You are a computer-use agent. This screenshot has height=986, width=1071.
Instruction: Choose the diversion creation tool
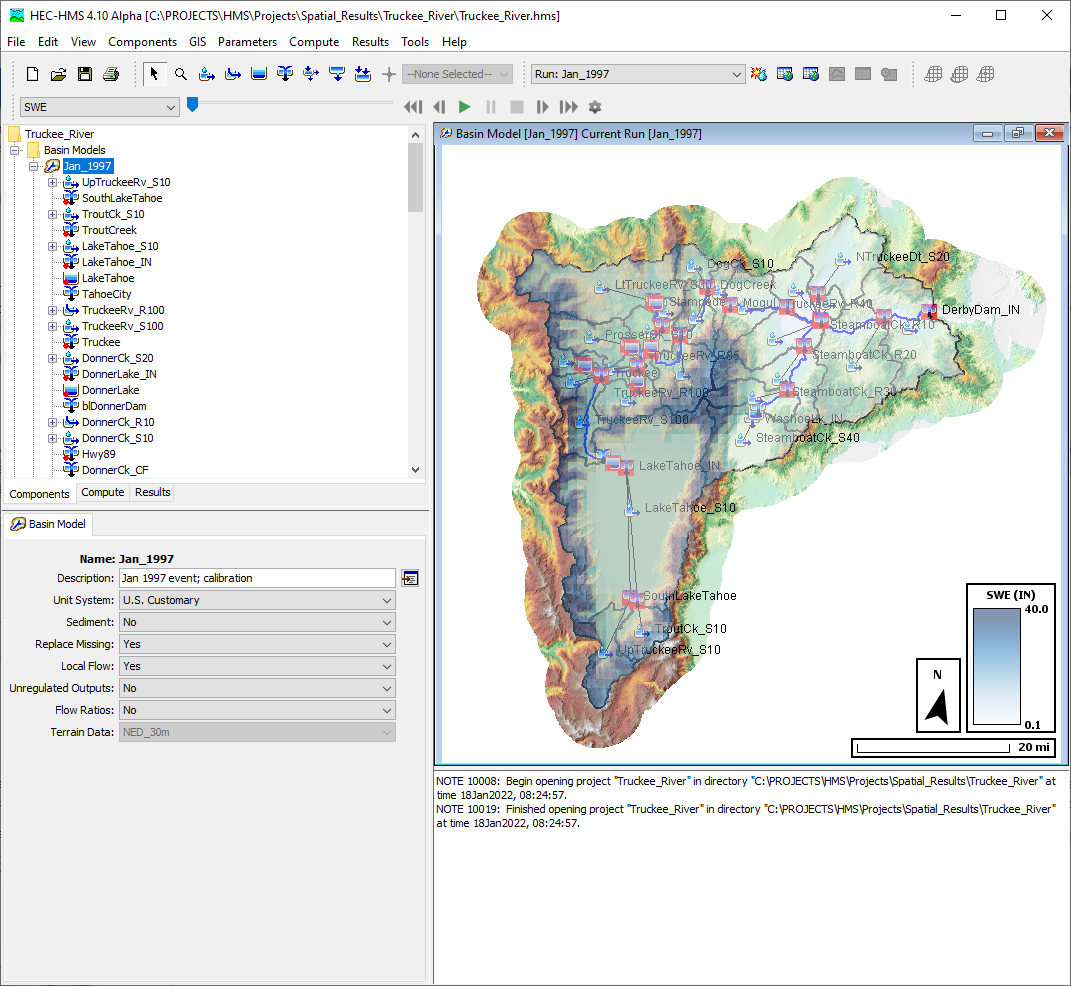point(311,74)
